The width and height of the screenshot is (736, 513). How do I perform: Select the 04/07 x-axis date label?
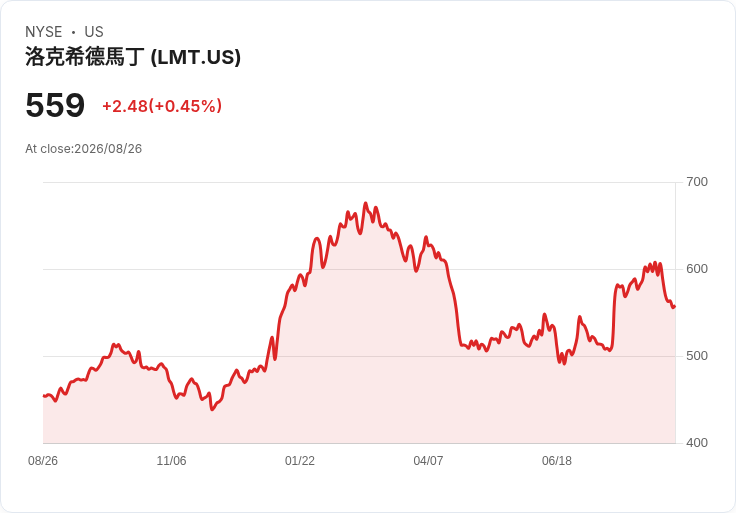pos(428,461)
